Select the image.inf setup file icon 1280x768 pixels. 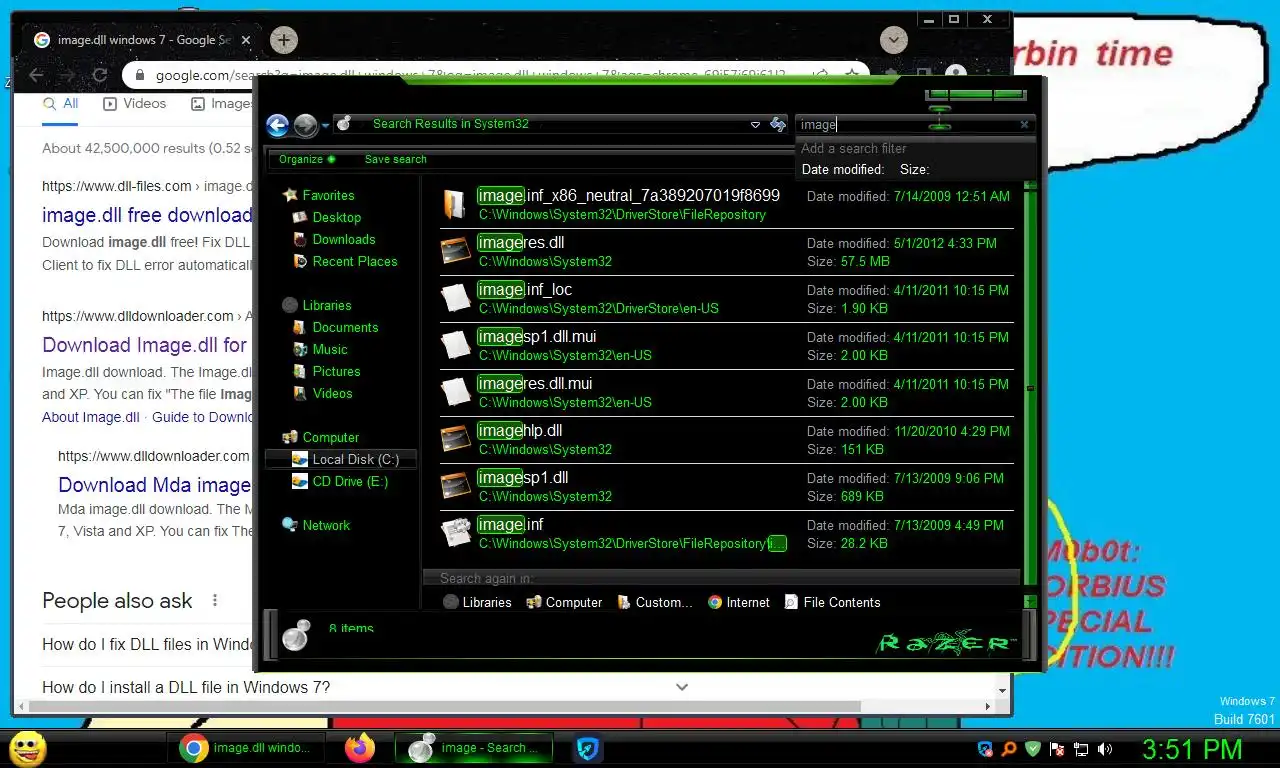coord(456,533)
